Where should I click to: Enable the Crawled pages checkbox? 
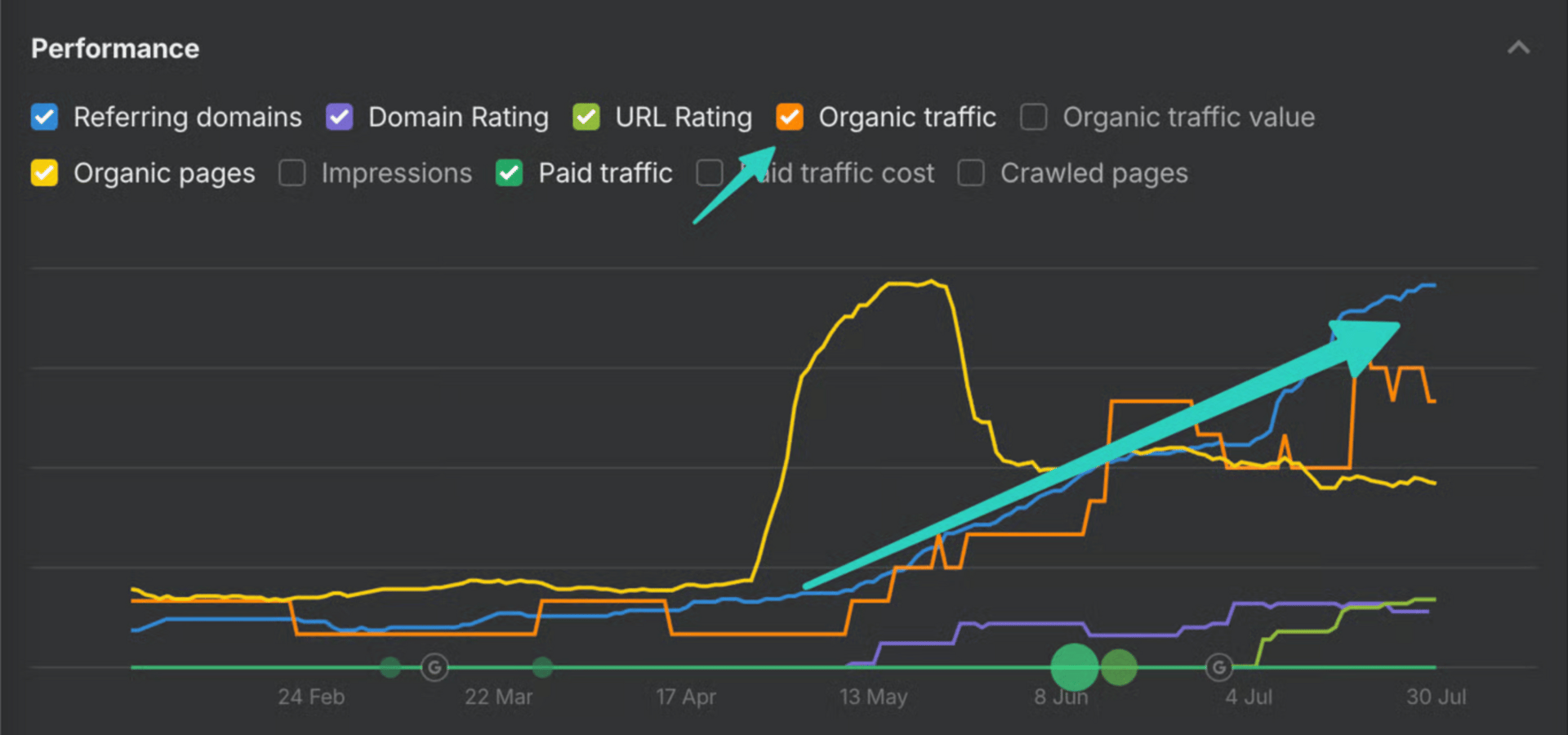[971, 173]
